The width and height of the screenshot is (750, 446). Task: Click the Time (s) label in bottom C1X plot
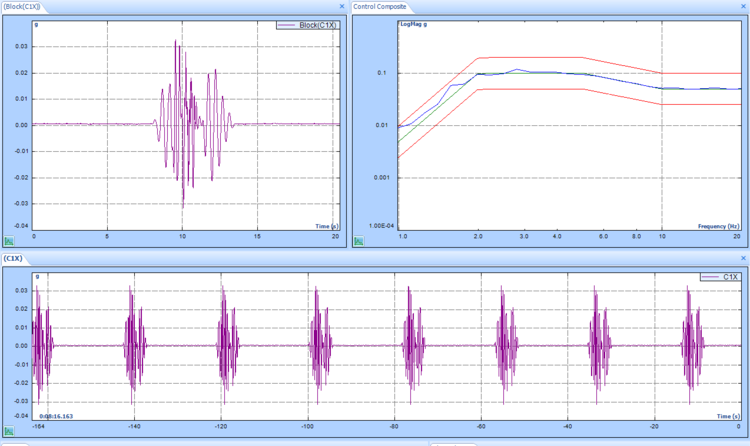coord(726,415)
